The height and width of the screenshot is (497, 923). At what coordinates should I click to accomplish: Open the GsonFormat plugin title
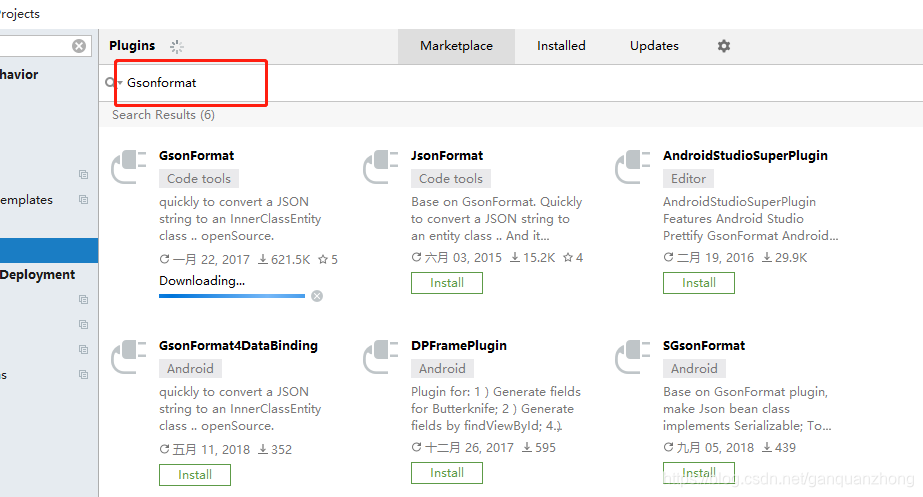coord(197,155)
